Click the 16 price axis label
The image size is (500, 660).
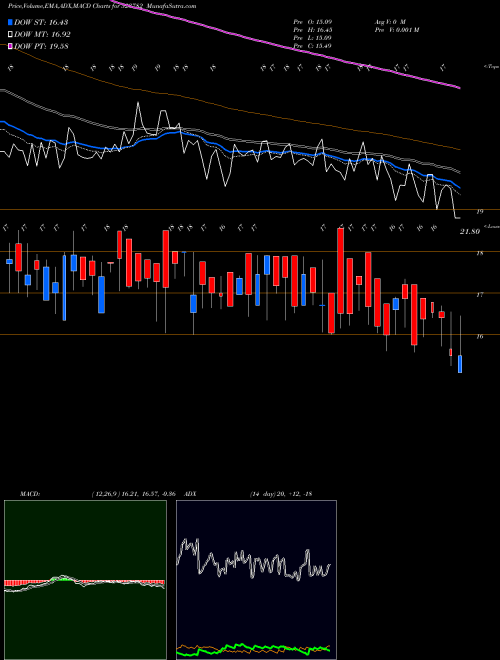tap(480, 337)
